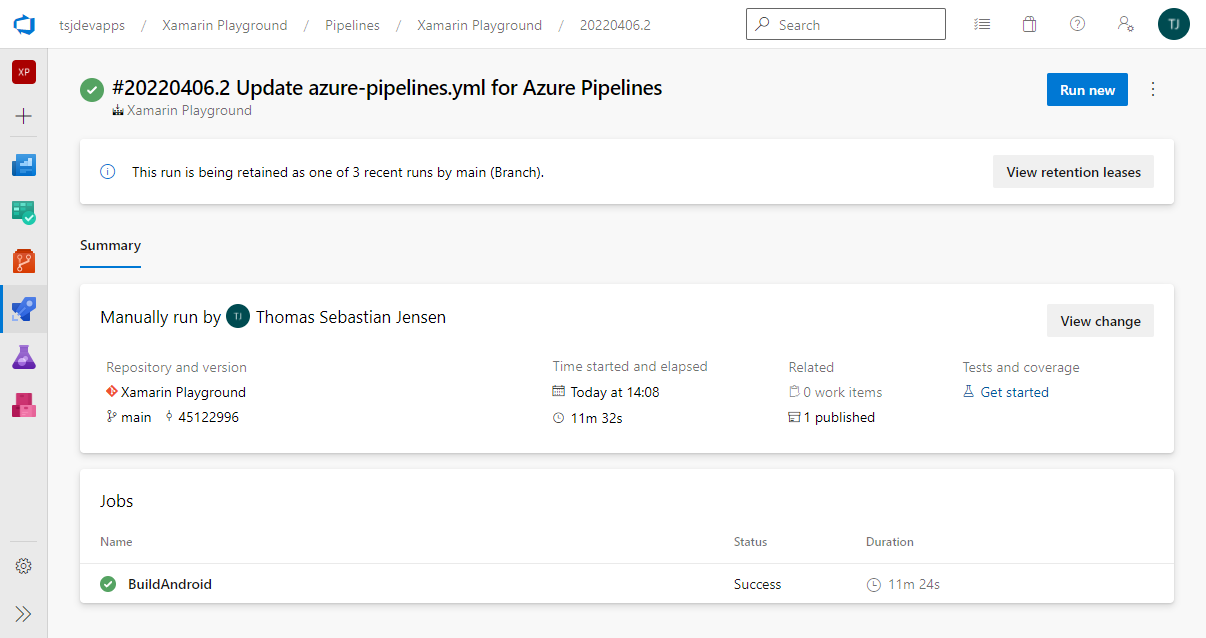Open More actions three-dot menu
The image size is (1206, 638).
tap(1153, 90)
